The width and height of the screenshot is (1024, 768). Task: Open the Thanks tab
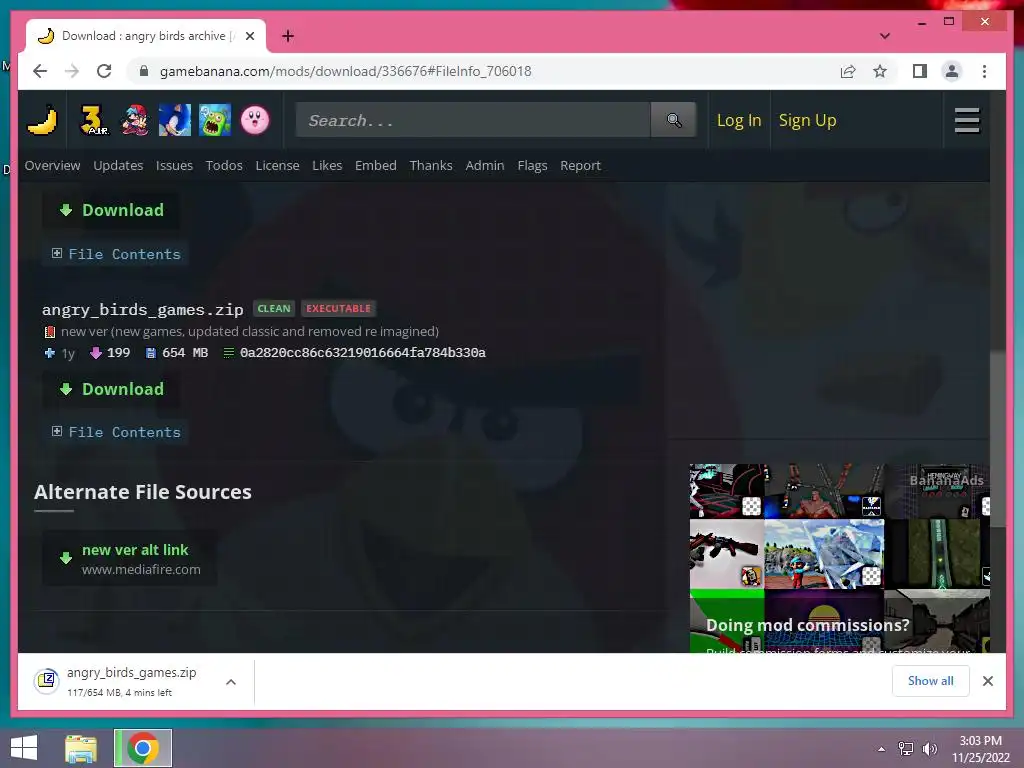pos(431,165)
